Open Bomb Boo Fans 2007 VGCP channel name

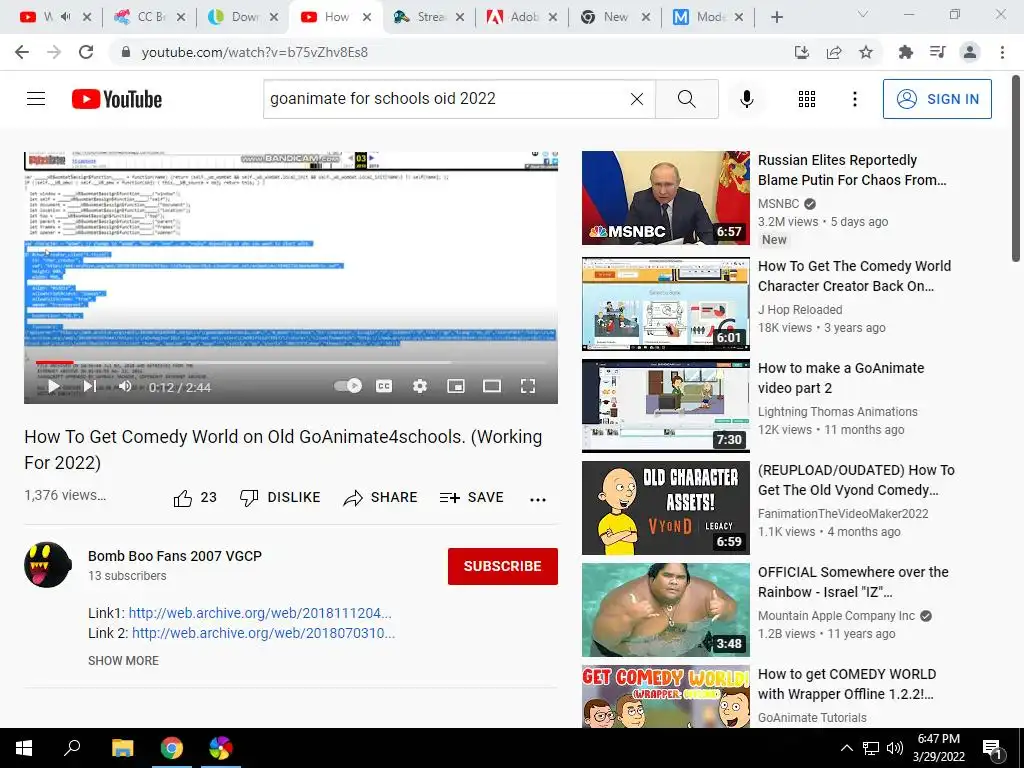coord(175,556)
